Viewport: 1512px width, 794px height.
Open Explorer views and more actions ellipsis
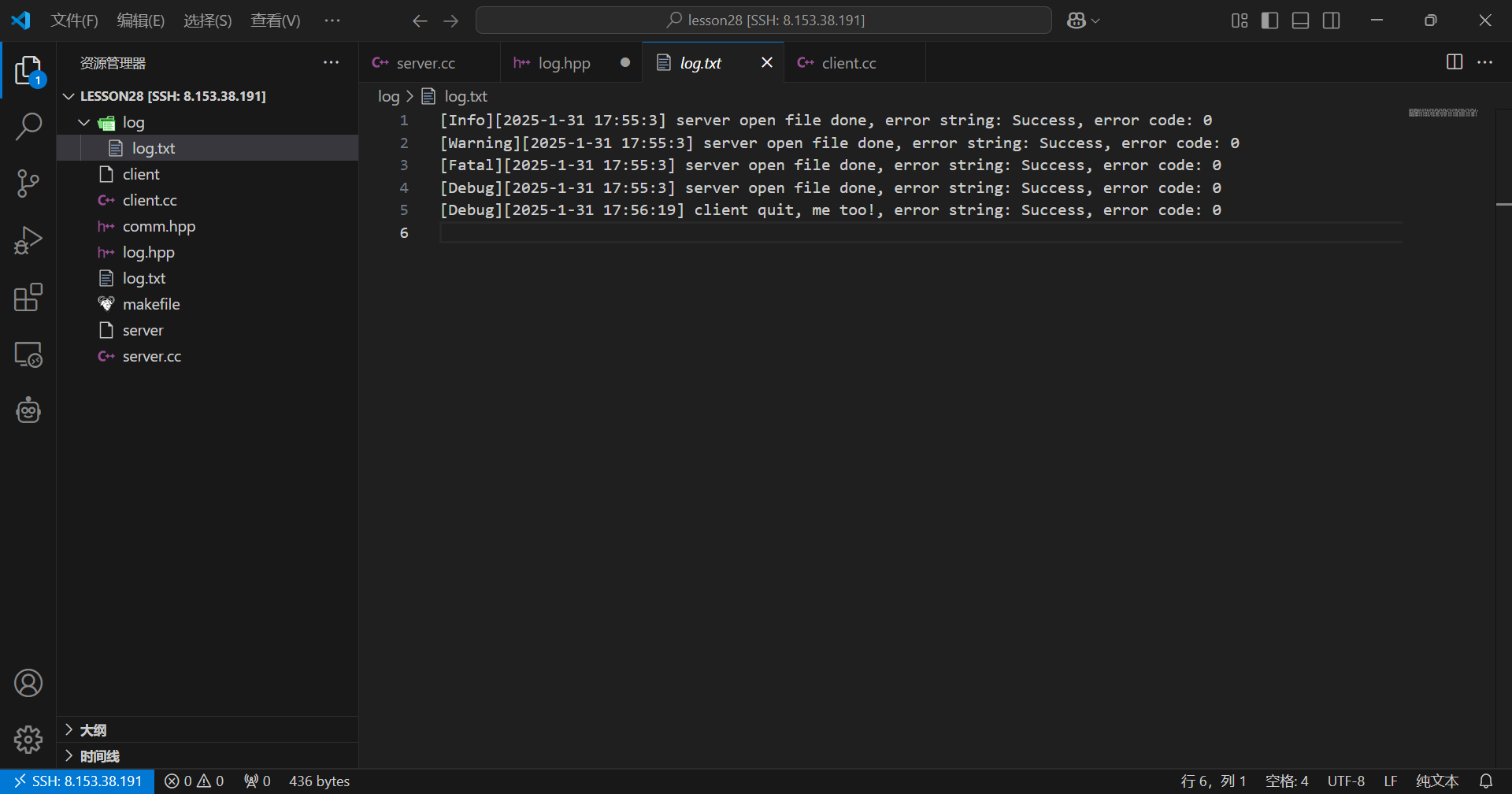332,62
